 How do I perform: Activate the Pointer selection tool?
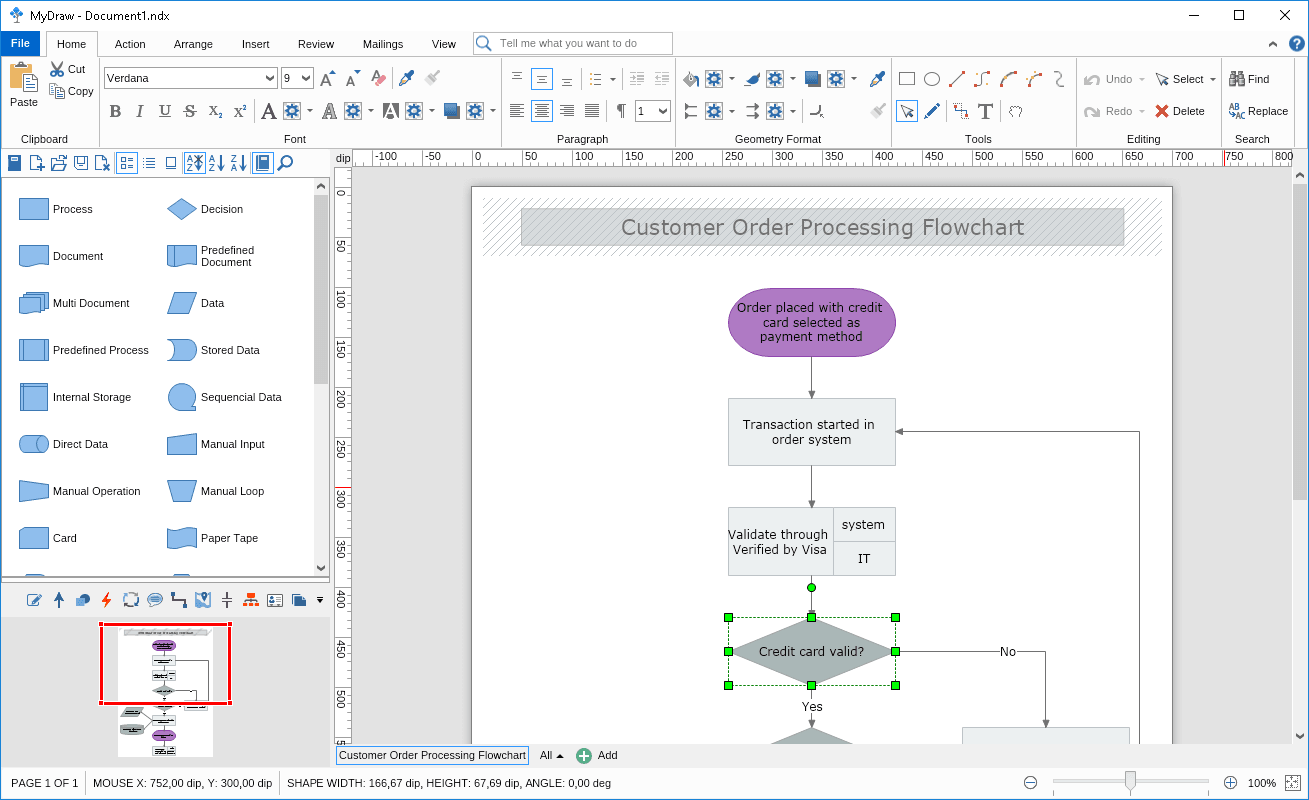pos(908,111)
